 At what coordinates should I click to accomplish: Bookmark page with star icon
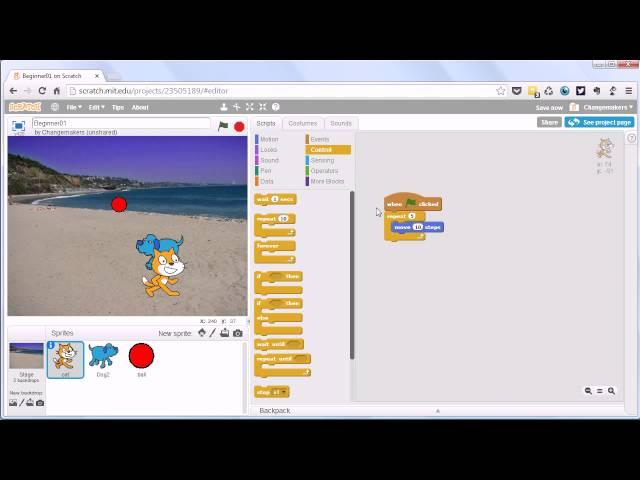(x=501, y=91)
